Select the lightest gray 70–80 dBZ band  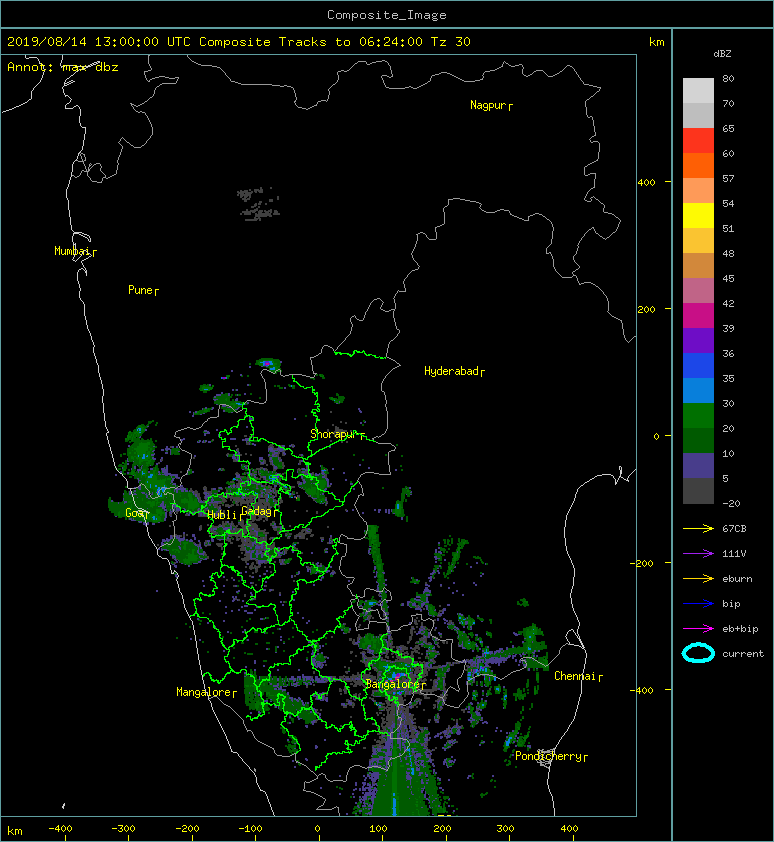[x=698, y=91]
